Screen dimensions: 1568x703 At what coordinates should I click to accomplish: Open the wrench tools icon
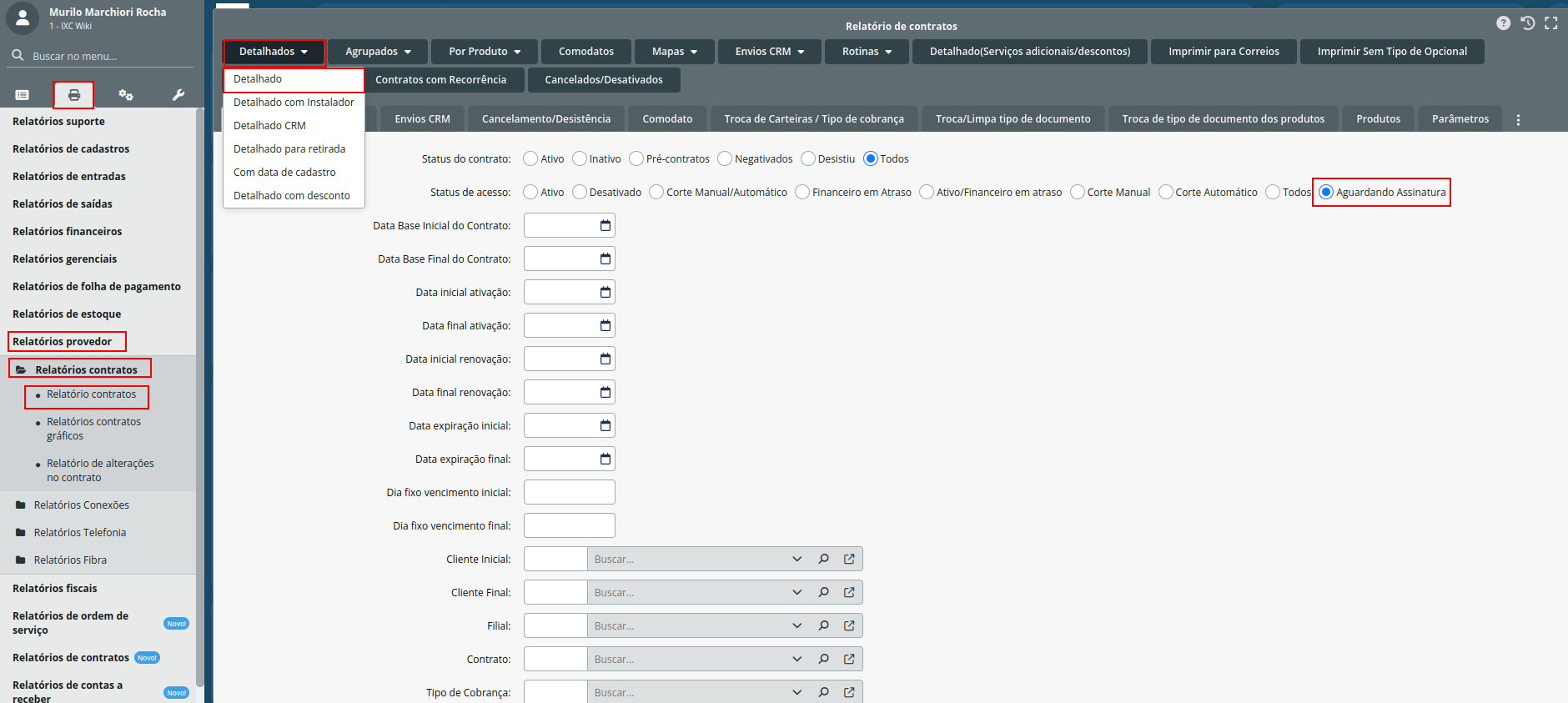(178, 95)
